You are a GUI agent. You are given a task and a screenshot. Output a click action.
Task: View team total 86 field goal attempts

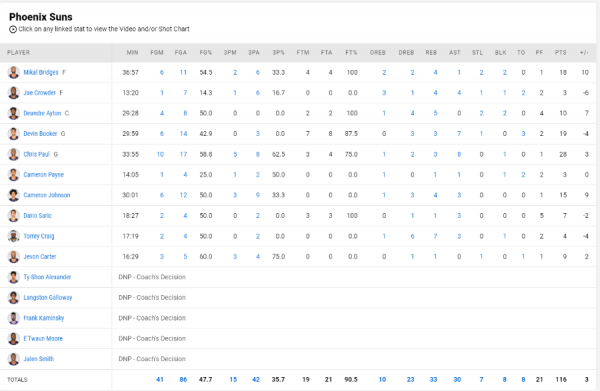tap(183, 380)
